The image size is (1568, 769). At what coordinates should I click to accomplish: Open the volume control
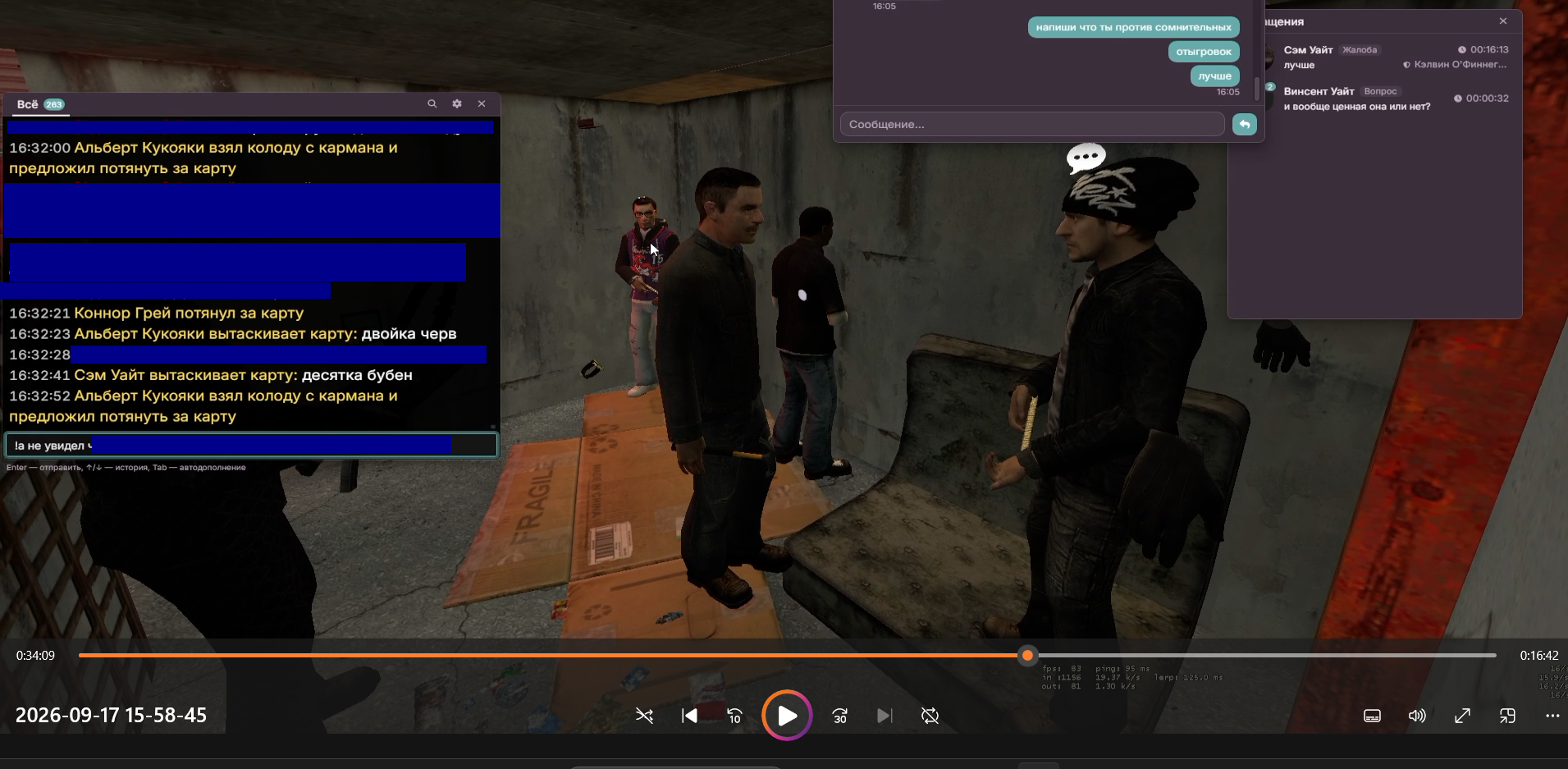point(1417,716)
